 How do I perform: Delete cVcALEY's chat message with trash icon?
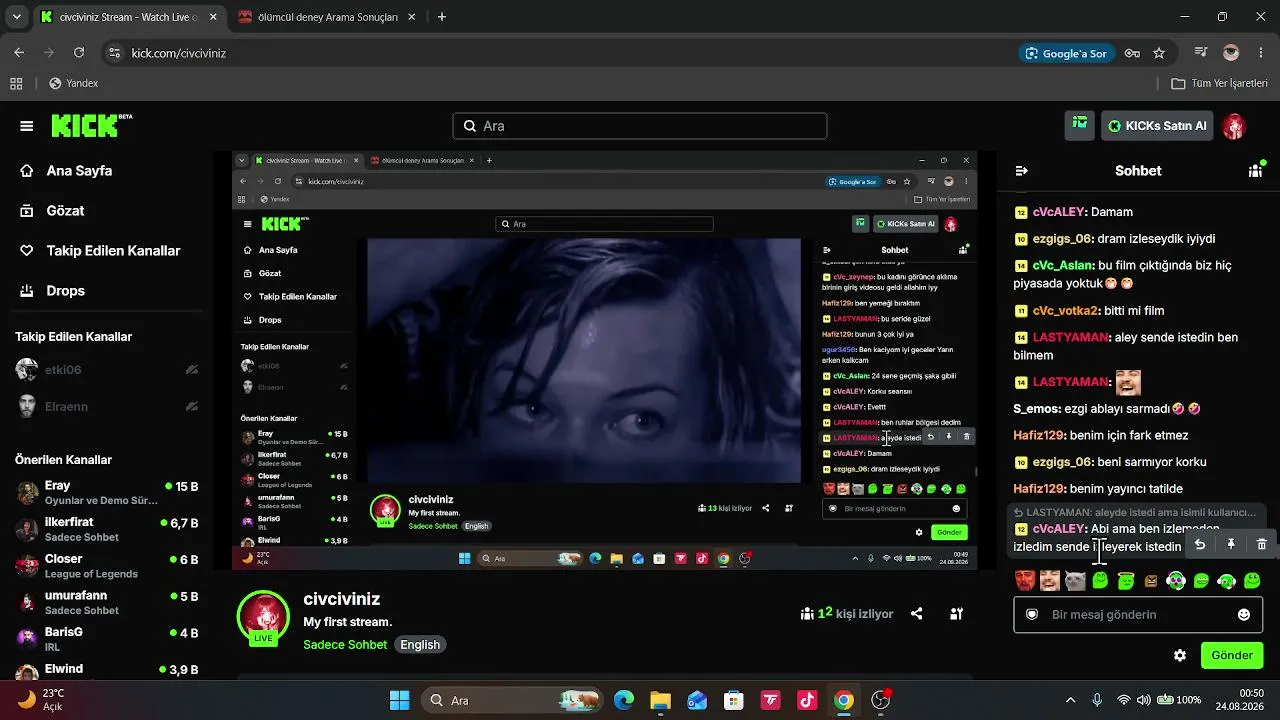point(1262,544)
